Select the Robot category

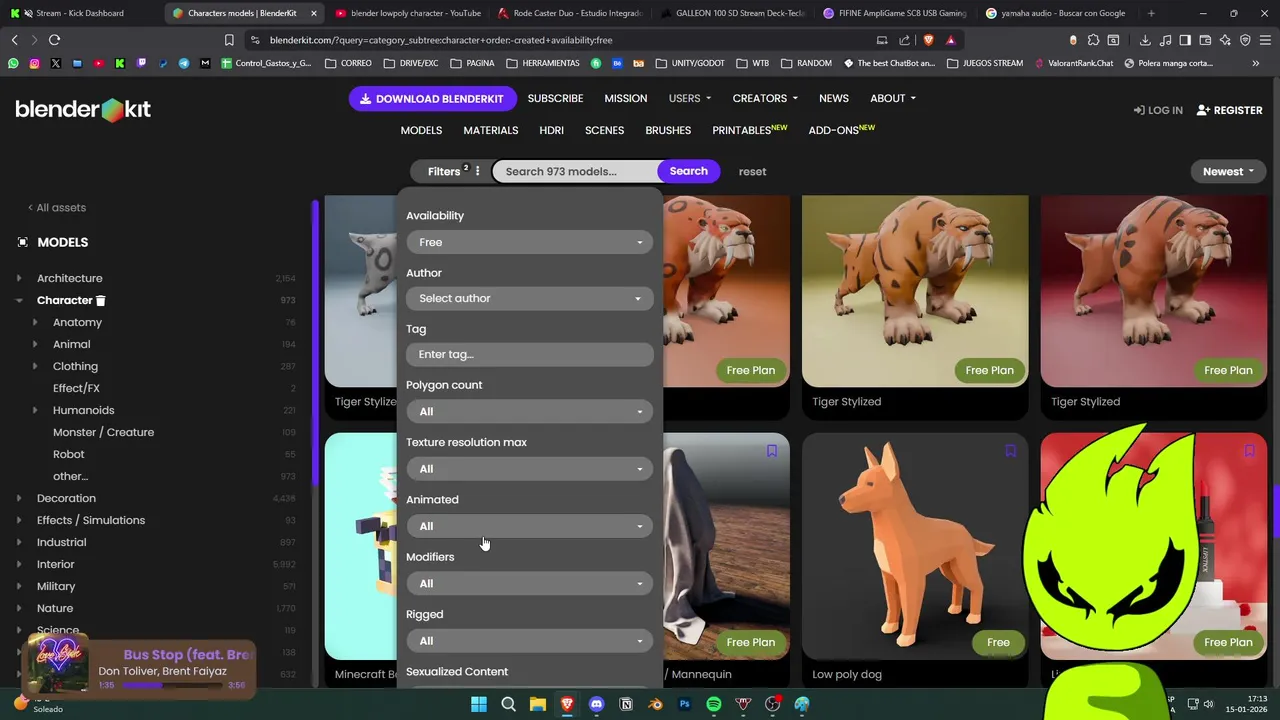point(69,454)
